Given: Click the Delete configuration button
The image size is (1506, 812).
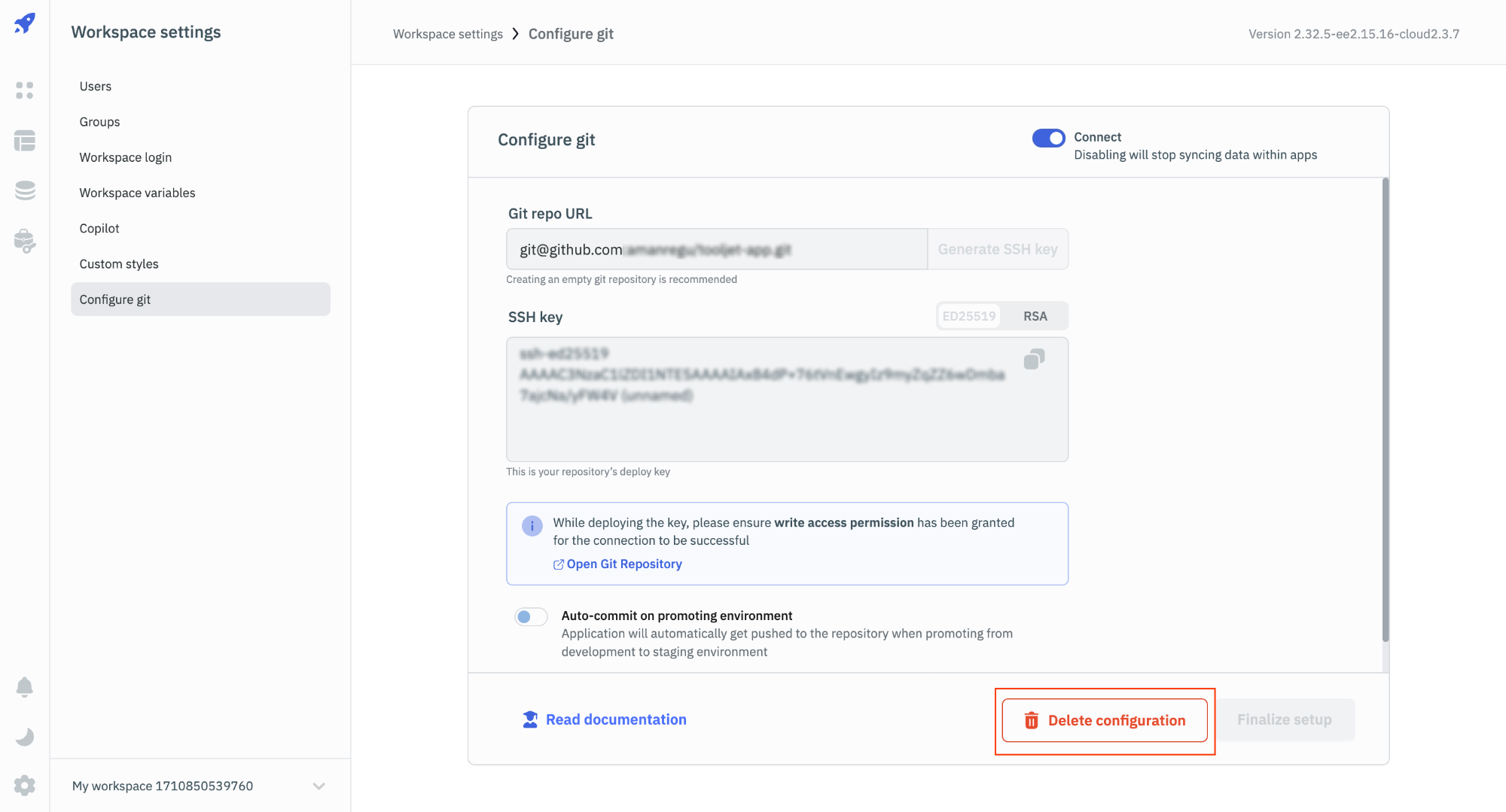Looking at the screenshot, I should 1105,720.
